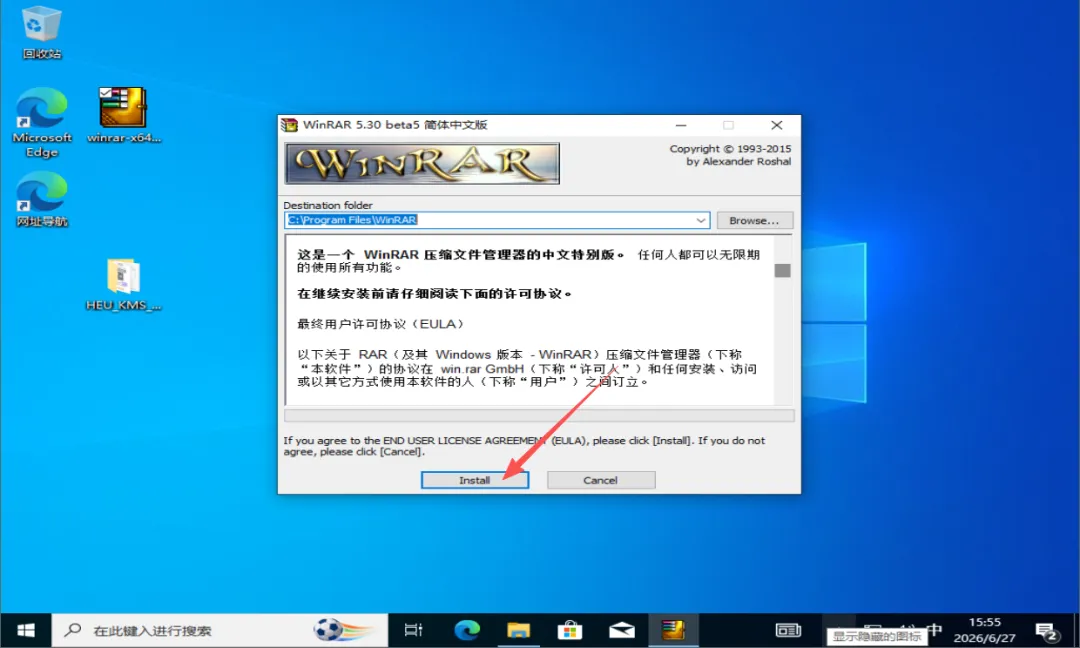The height and width of the screenshot is (648, 1080).
Task: Close the WinRAR installer window
Action: point(776,125)
